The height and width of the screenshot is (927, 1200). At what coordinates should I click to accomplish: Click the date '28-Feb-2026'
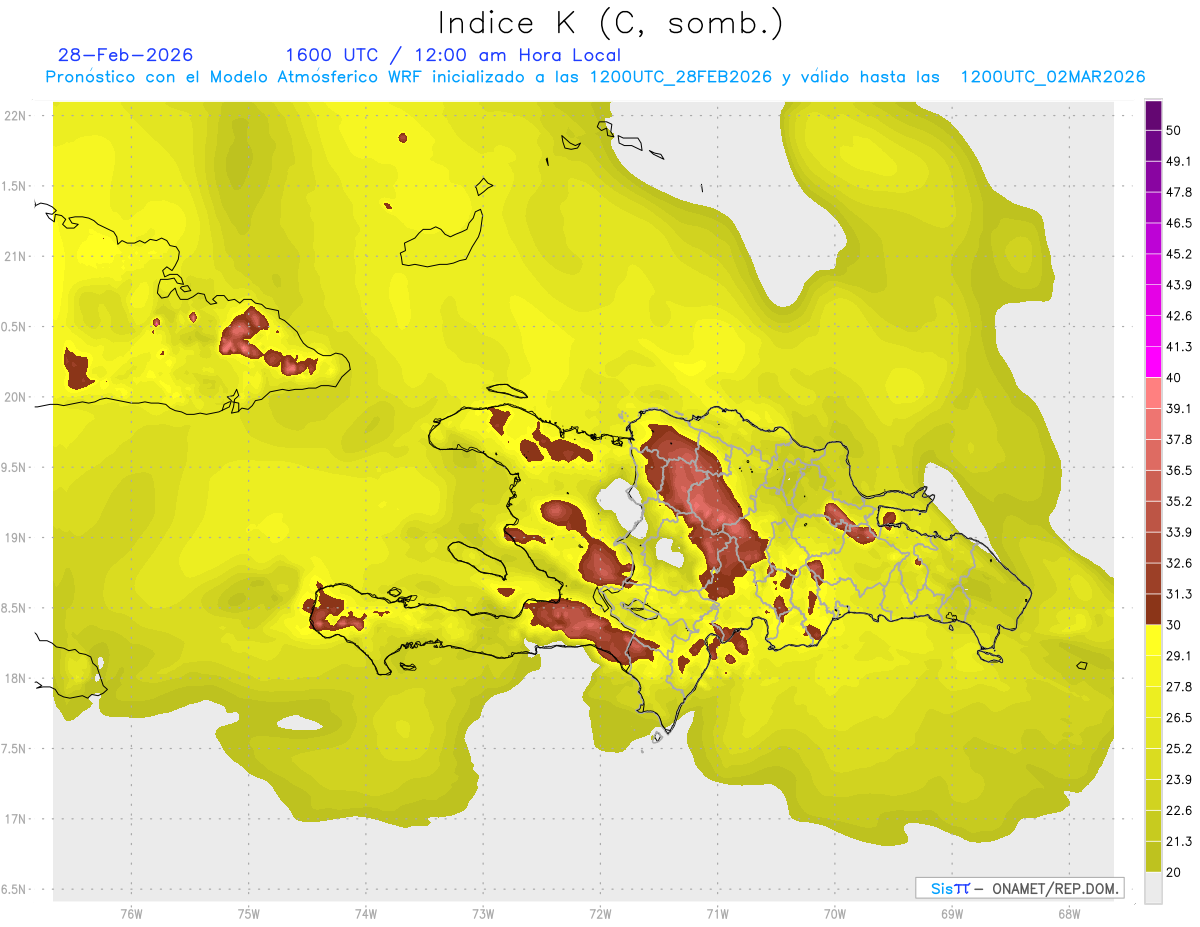126,55
